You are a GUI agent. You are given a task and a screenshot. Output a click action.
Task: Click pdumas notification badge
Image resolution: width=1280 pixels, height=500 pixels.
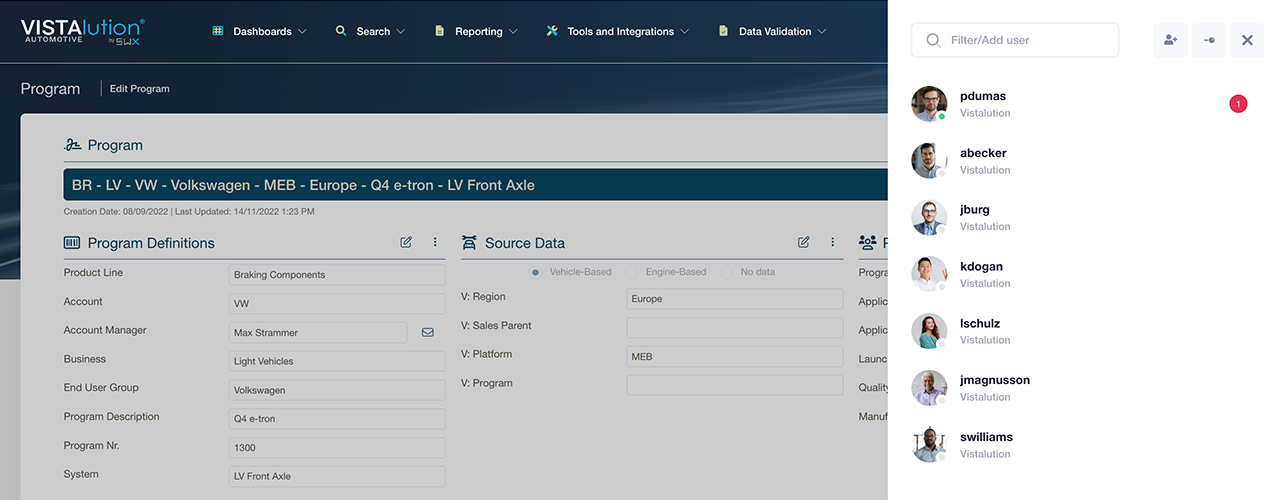tap(1238, 104)
